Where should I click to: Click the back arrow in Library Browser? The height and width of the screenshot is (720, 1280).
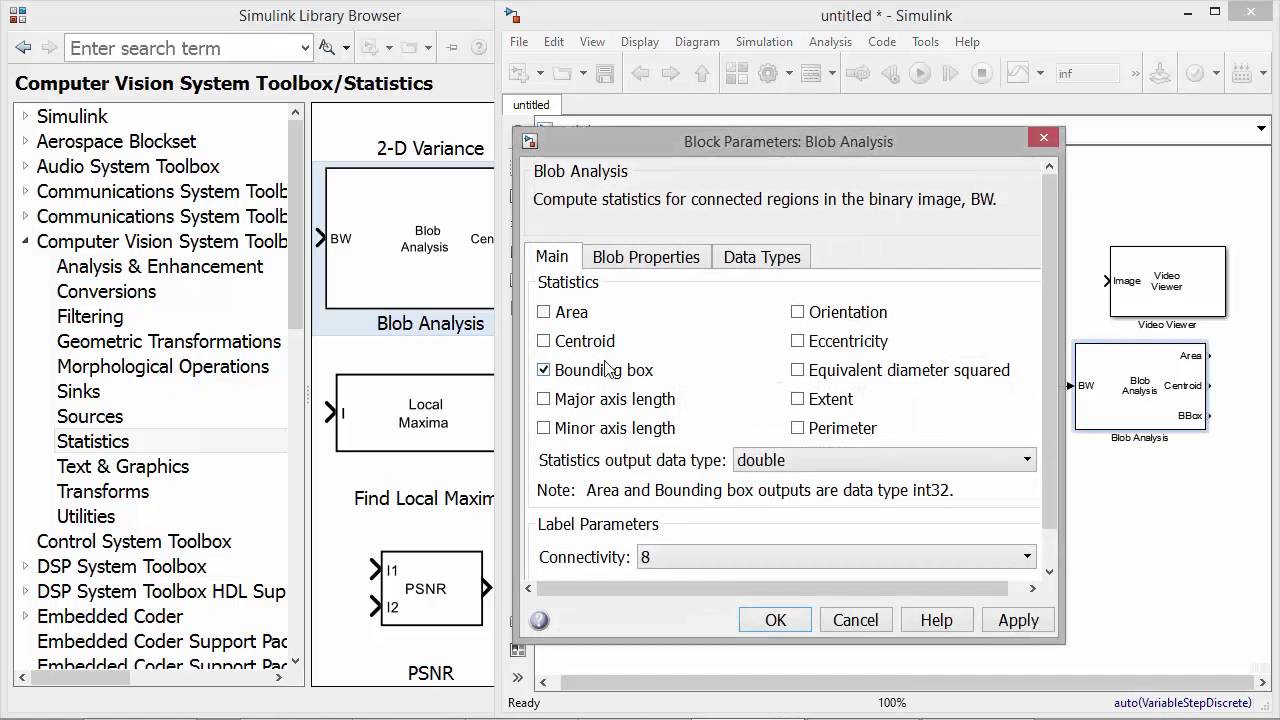point(23,48)
